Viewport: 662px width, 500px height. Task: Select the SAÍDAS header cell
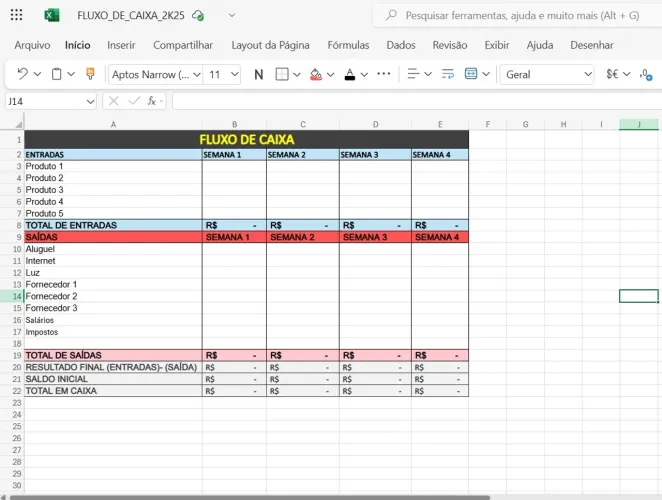113,237
